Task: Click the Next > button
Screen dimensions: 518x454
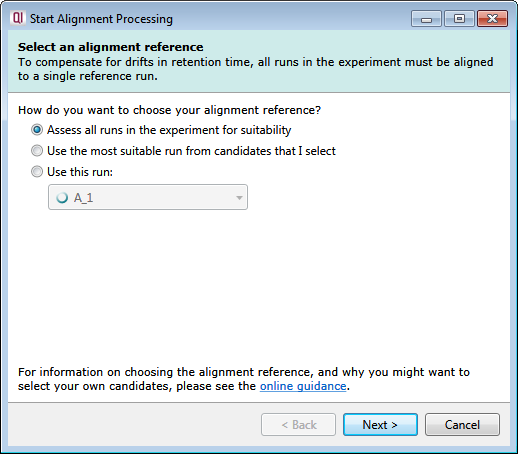Action: [380, 425]
